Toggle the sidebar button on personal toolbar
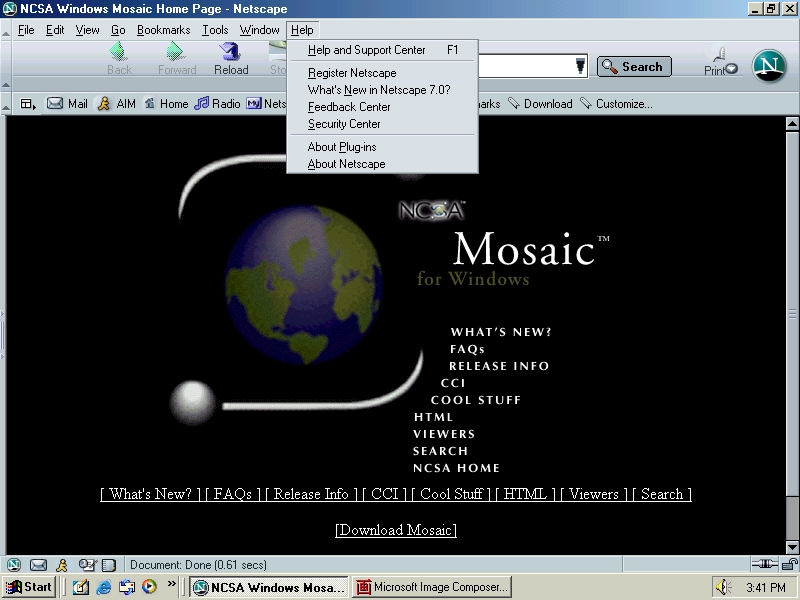800x600 pixels. pyautogui.click(x=28, y=104)
